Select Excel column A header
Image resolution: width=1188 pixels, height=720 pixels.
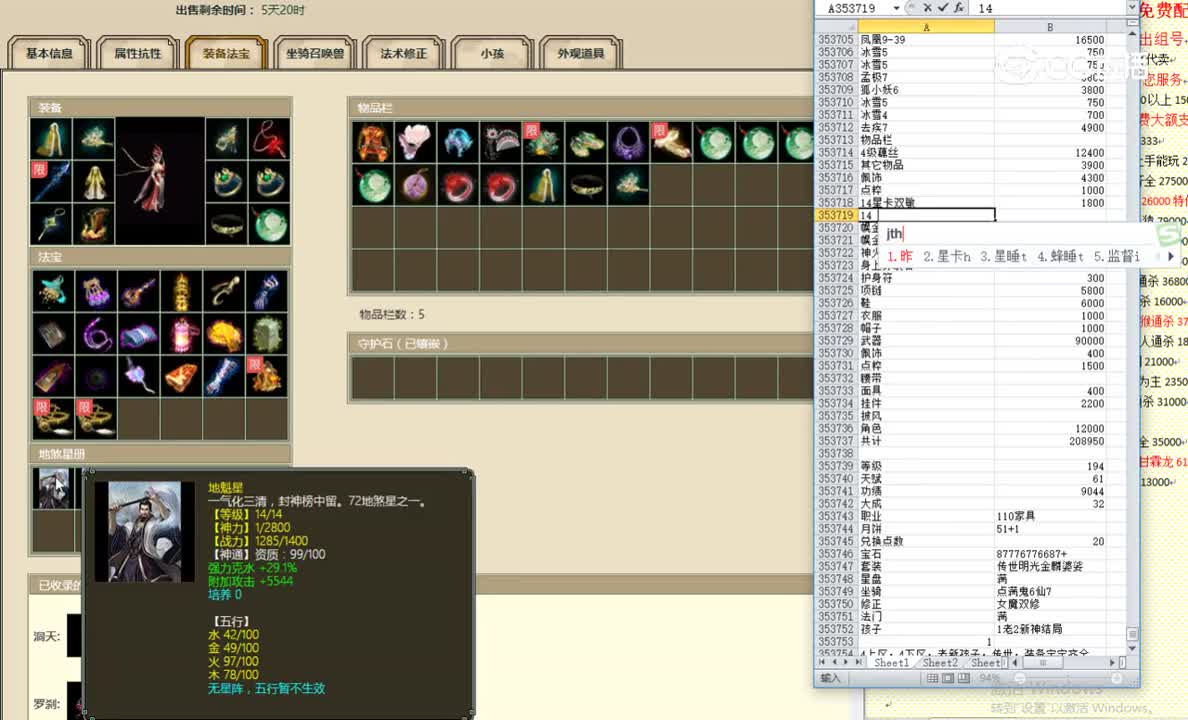(x=926, y=27)
